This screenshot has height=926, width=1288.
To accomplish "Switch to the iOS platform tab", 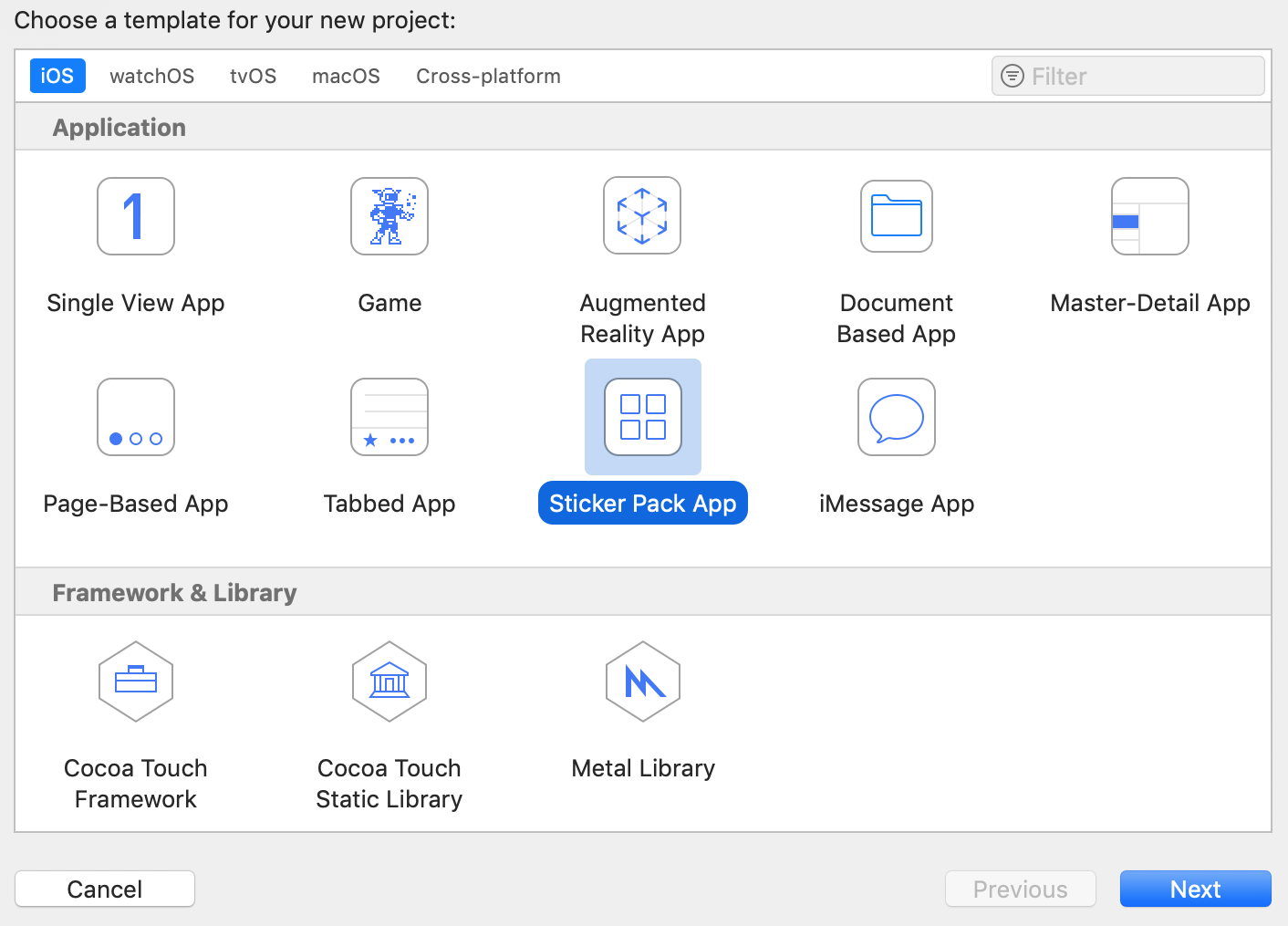I will pyautogui.click(x=57, y=76).
